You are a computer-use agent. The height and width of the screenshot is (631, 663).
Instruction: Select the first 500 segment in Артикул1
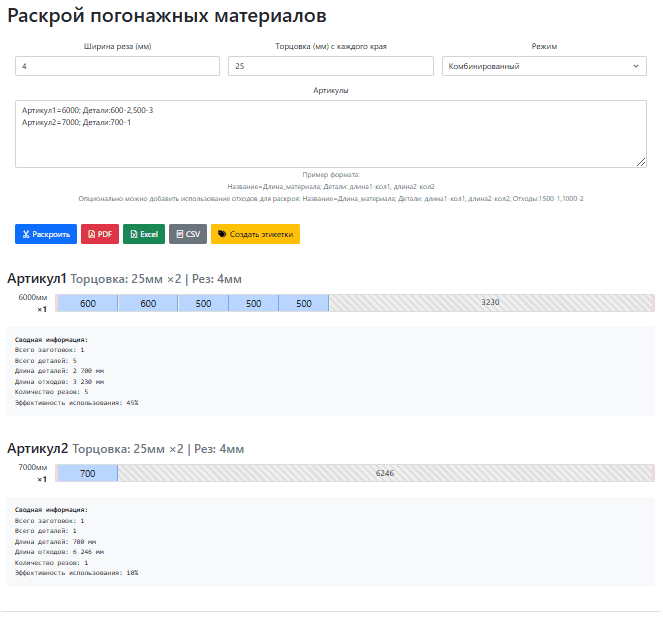pos(203,303)
